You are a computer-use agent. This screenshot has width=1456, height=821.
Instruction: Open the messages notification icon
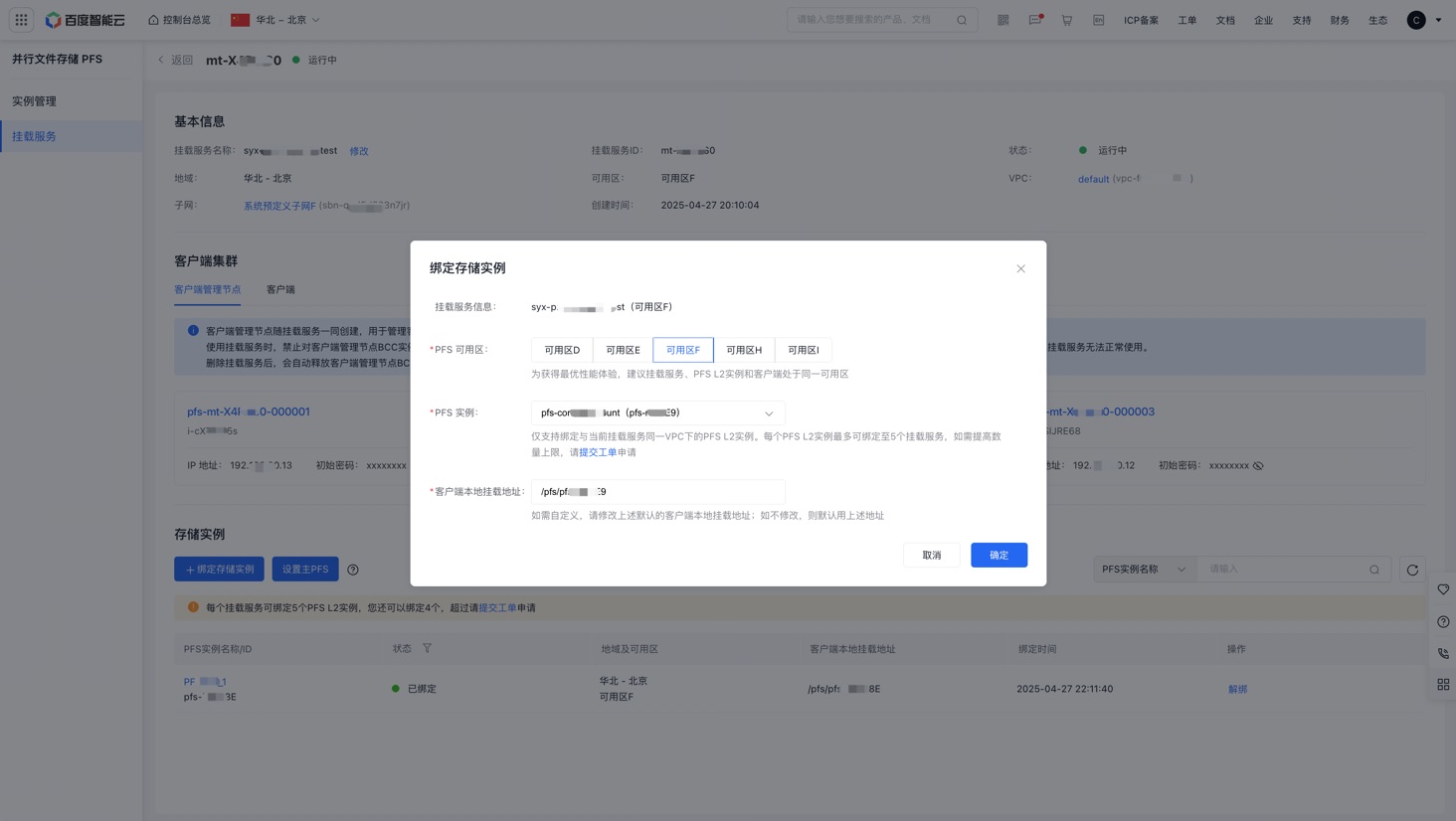click(1034, 20)
